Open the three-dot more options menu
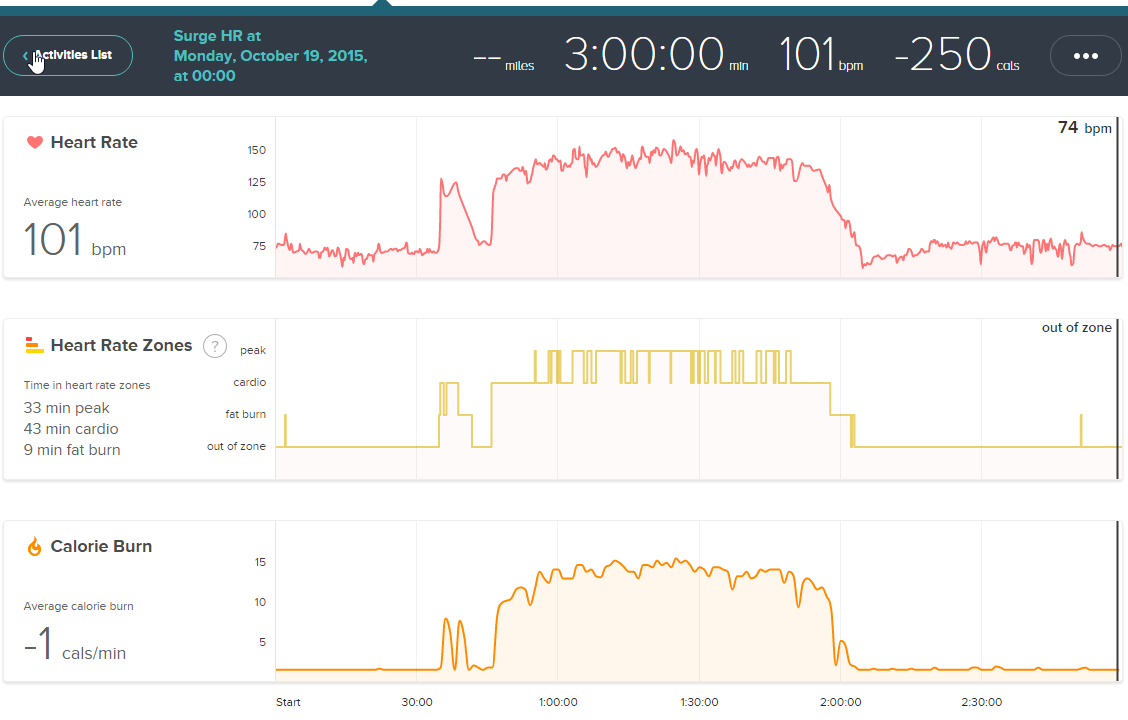 coord(1086,55)
